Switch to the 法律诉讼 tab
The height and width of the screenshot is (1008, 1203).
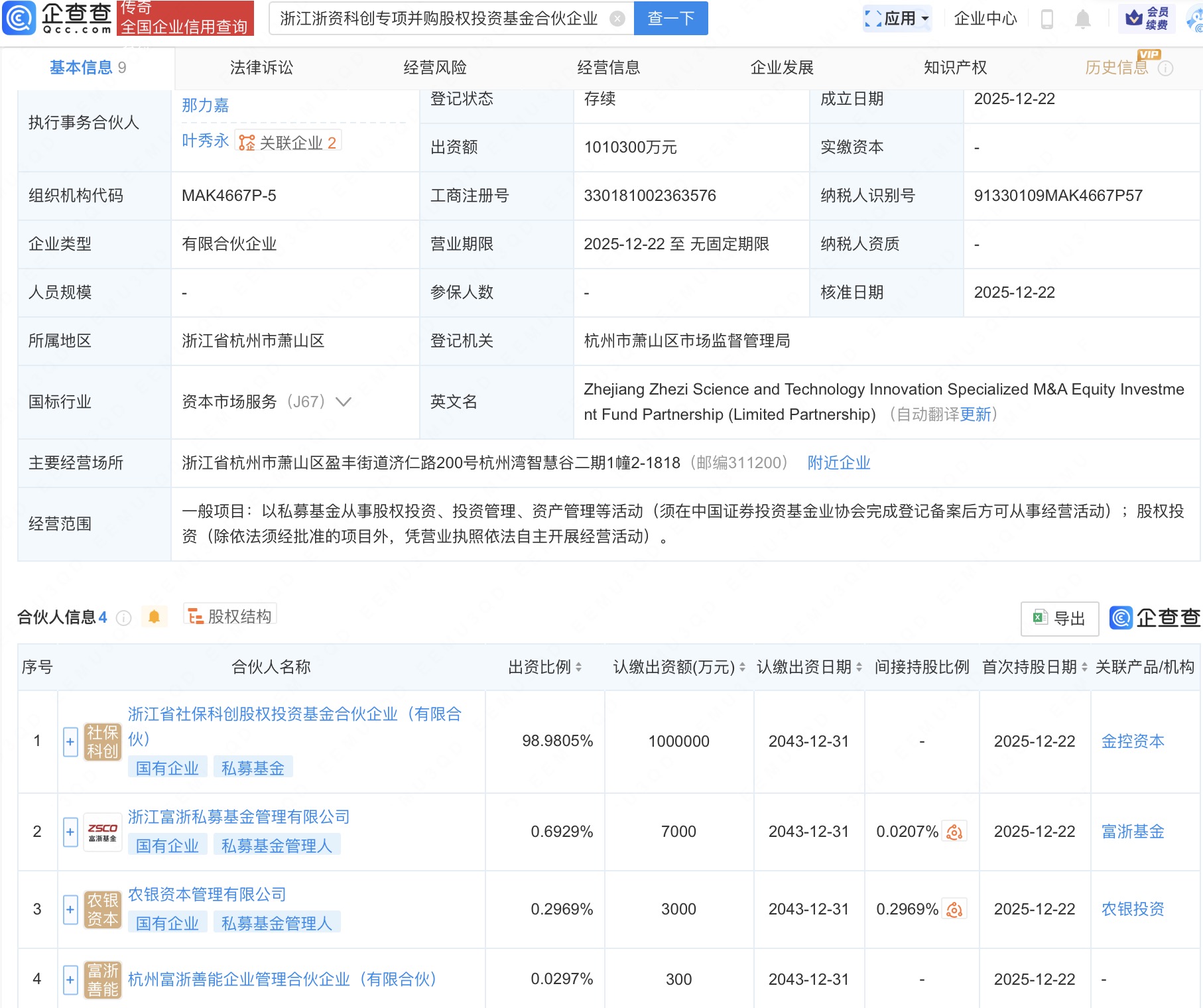pos(261,68)
